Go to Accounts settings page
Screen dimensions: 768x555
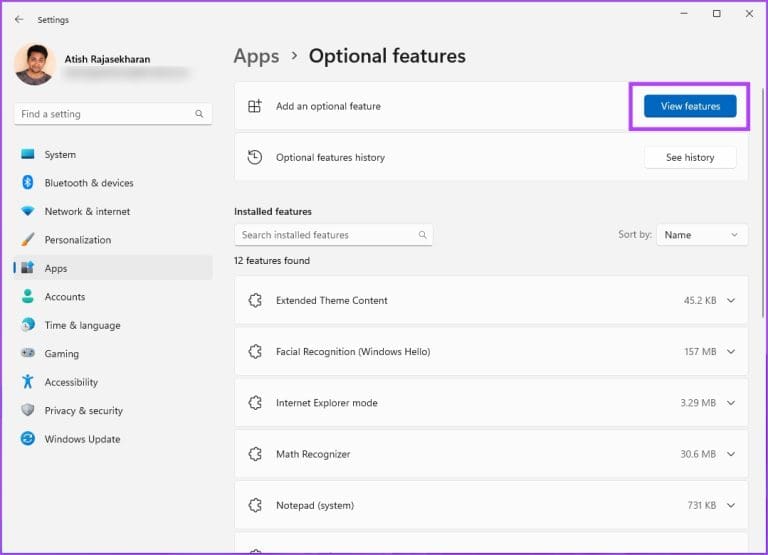click(x=65, y=297)
